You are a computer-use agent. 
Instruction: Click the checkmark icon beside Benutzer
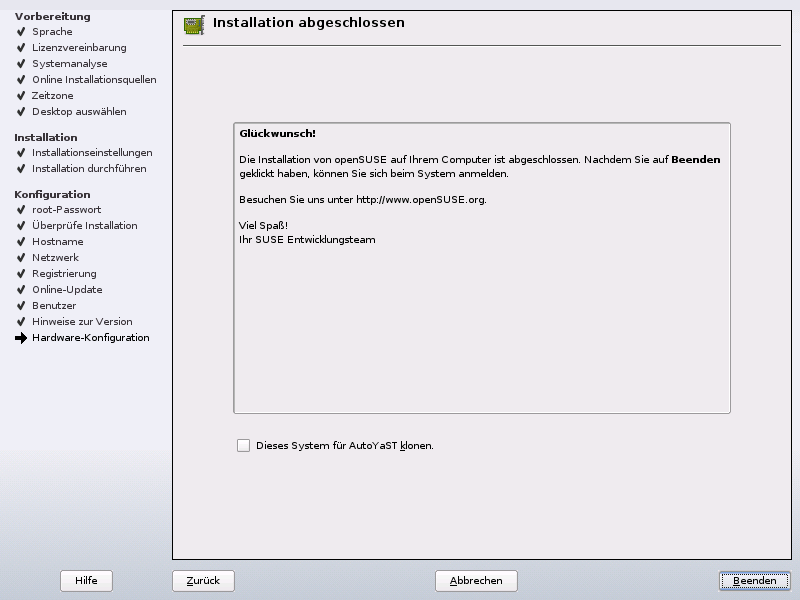[x=21, y=306]
